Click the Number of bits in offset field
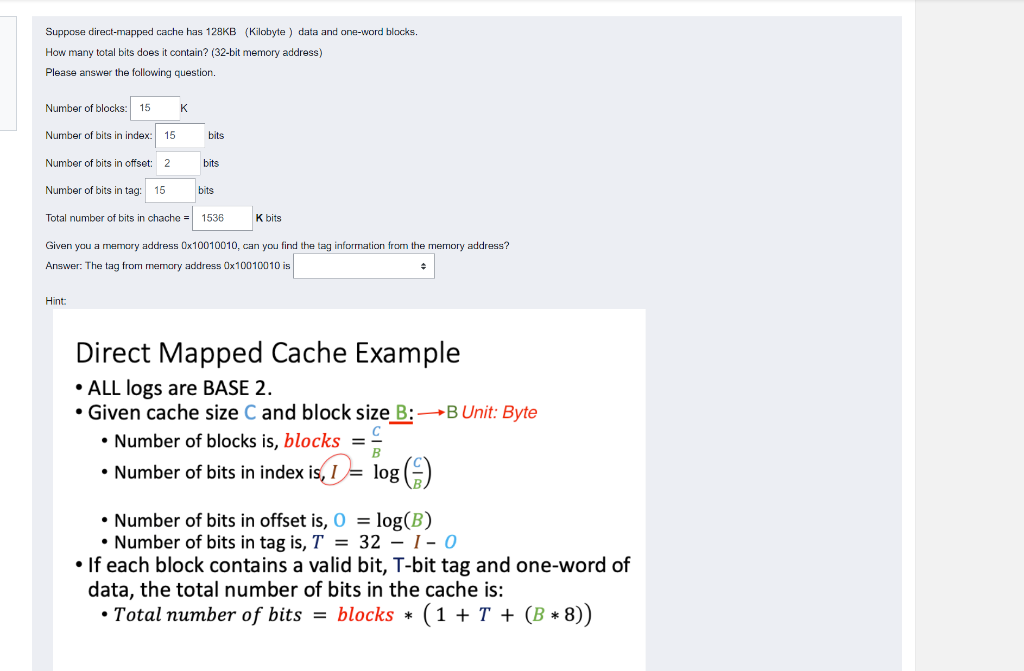Screen dimensions: 1024x671 [176, 162]
